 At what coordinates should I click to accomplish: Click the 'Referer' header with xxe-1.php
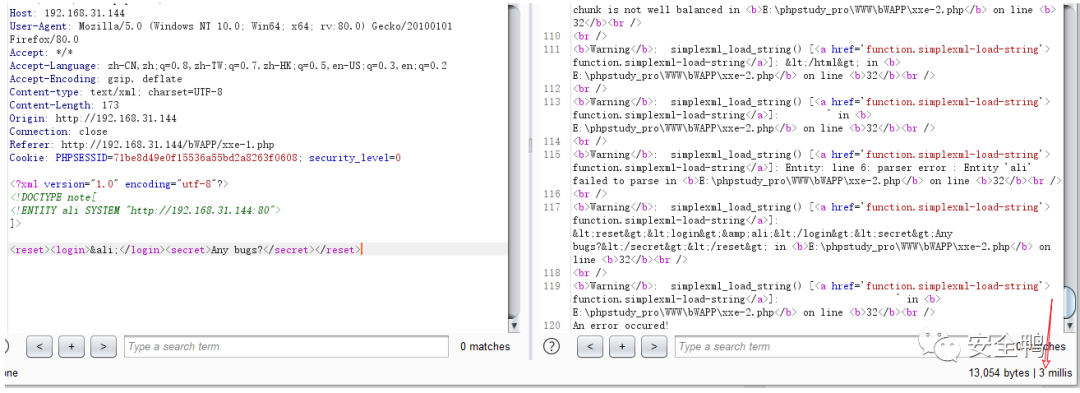142,145
